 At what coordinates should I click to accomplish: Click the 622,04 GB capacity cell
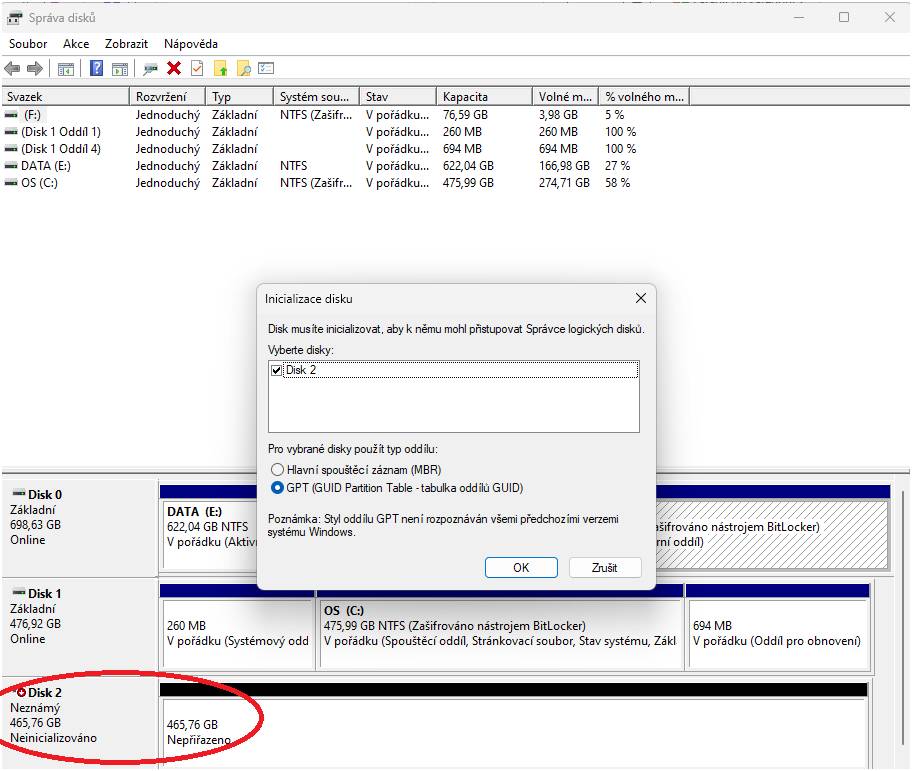[x=468, y=166]
